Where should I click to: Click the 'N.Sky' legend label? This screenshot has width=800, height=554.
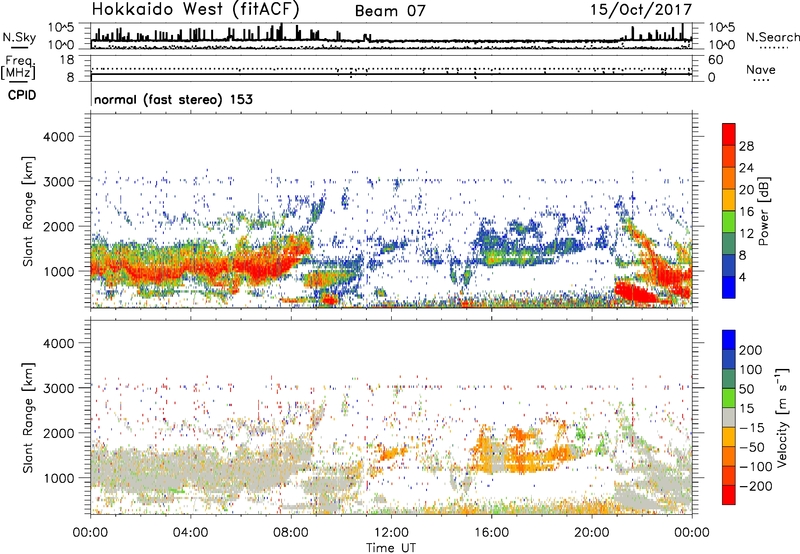pos(19,38)
